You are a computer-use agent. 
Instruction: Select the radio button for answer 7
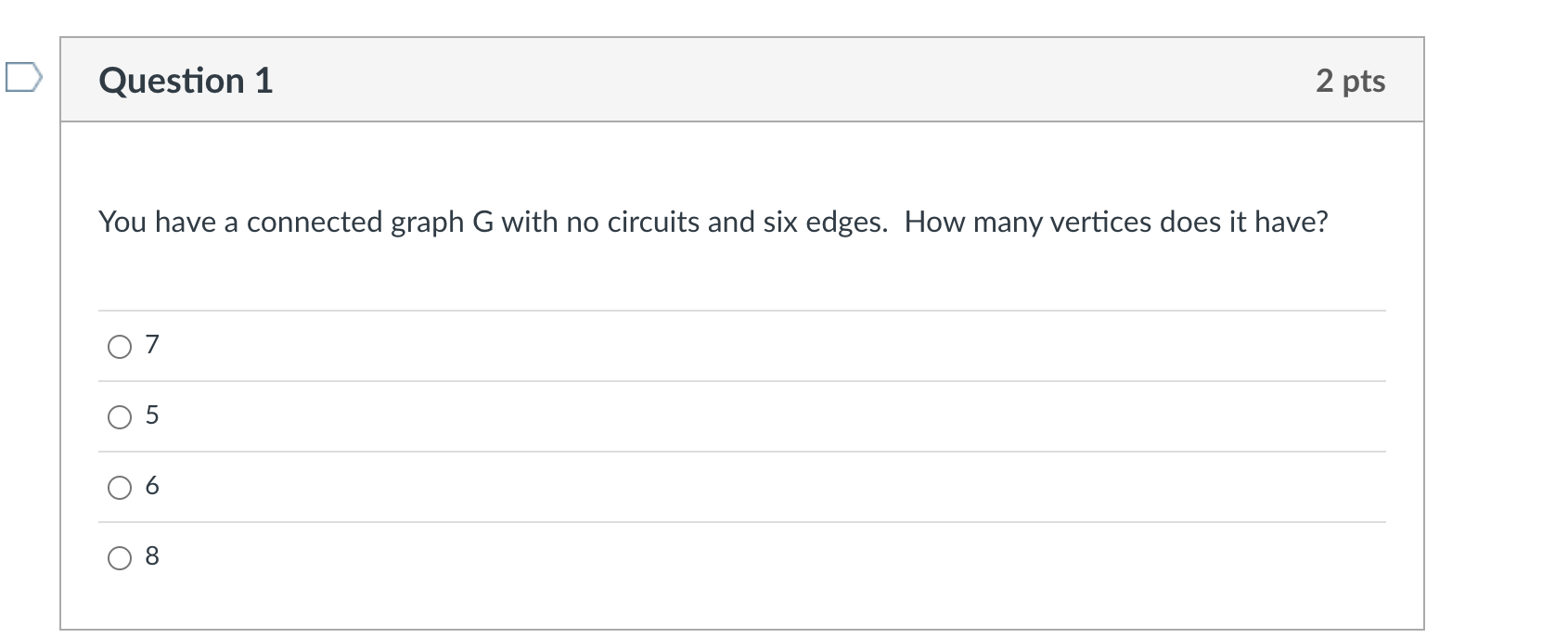[x=120, y=347]
